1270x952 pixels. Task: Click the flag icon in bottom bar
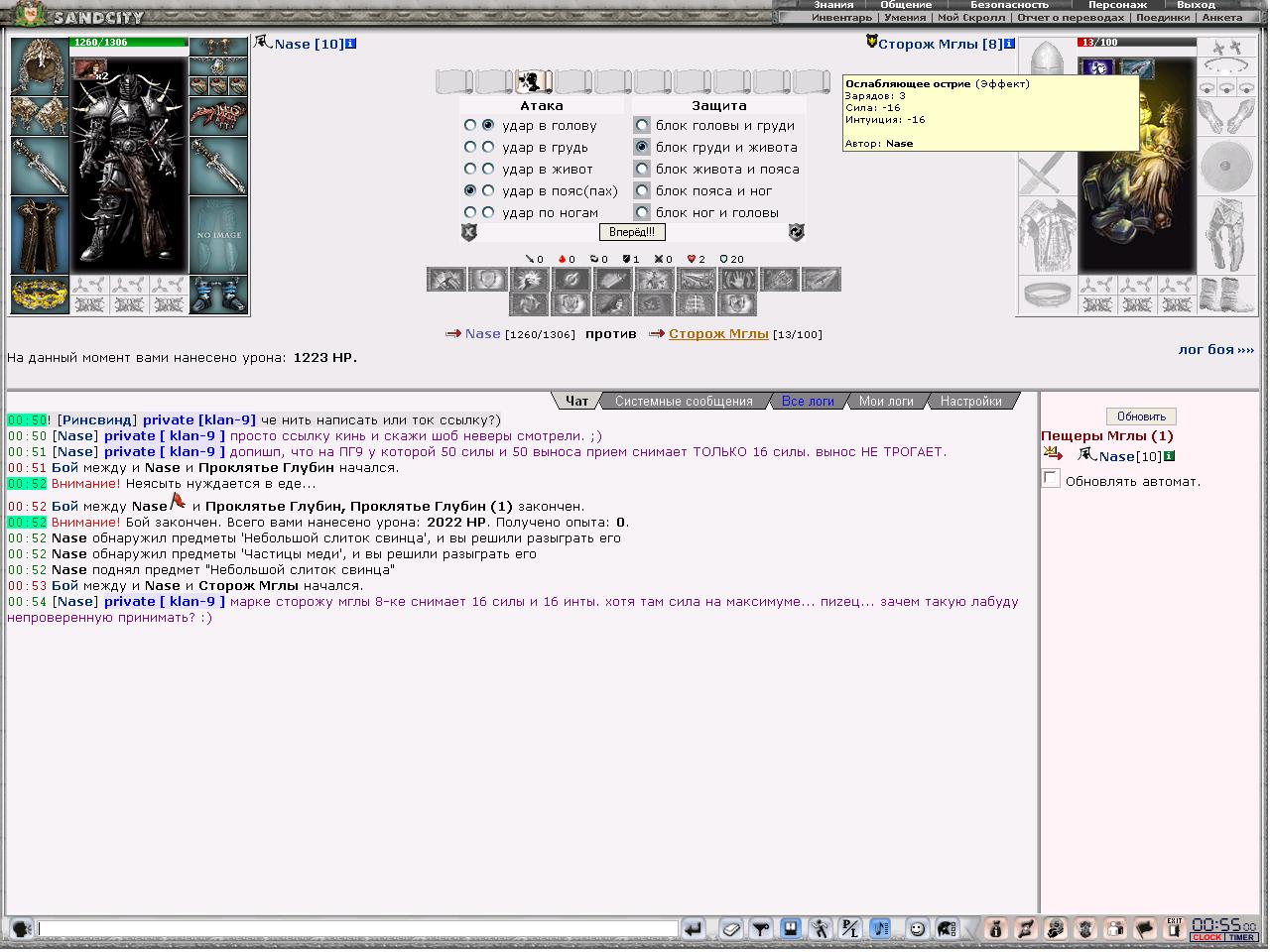coord(1145,929)
